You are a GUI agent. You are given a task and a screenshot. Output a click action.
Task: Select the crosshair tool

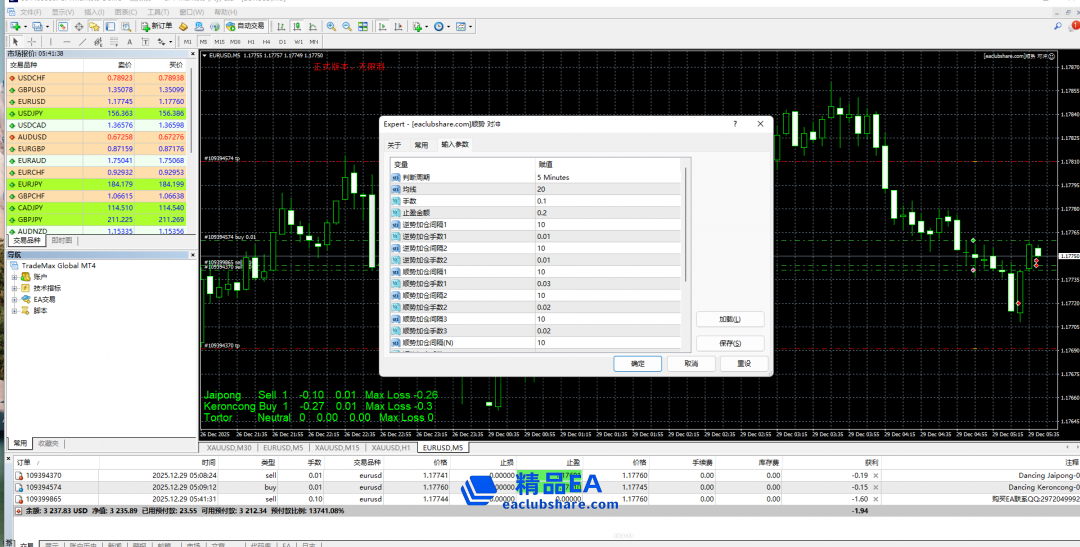[x=31, y=42]
